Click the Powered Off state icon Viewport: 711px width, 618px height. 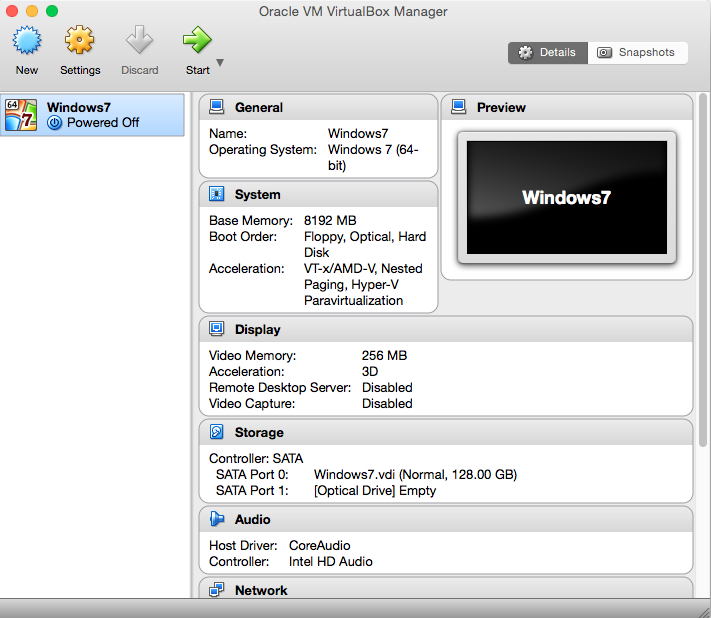pos(54,123)
